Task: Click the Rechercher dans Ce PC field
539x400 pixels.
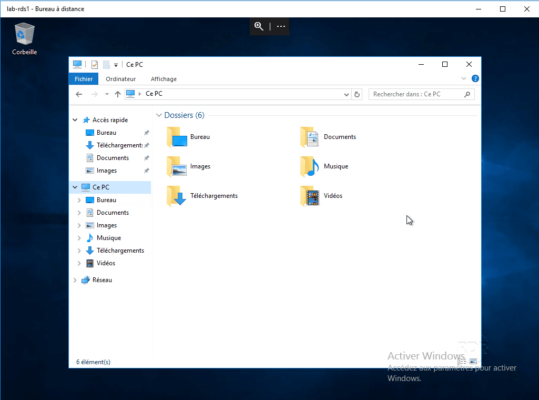Action: [x=421, y=94]
